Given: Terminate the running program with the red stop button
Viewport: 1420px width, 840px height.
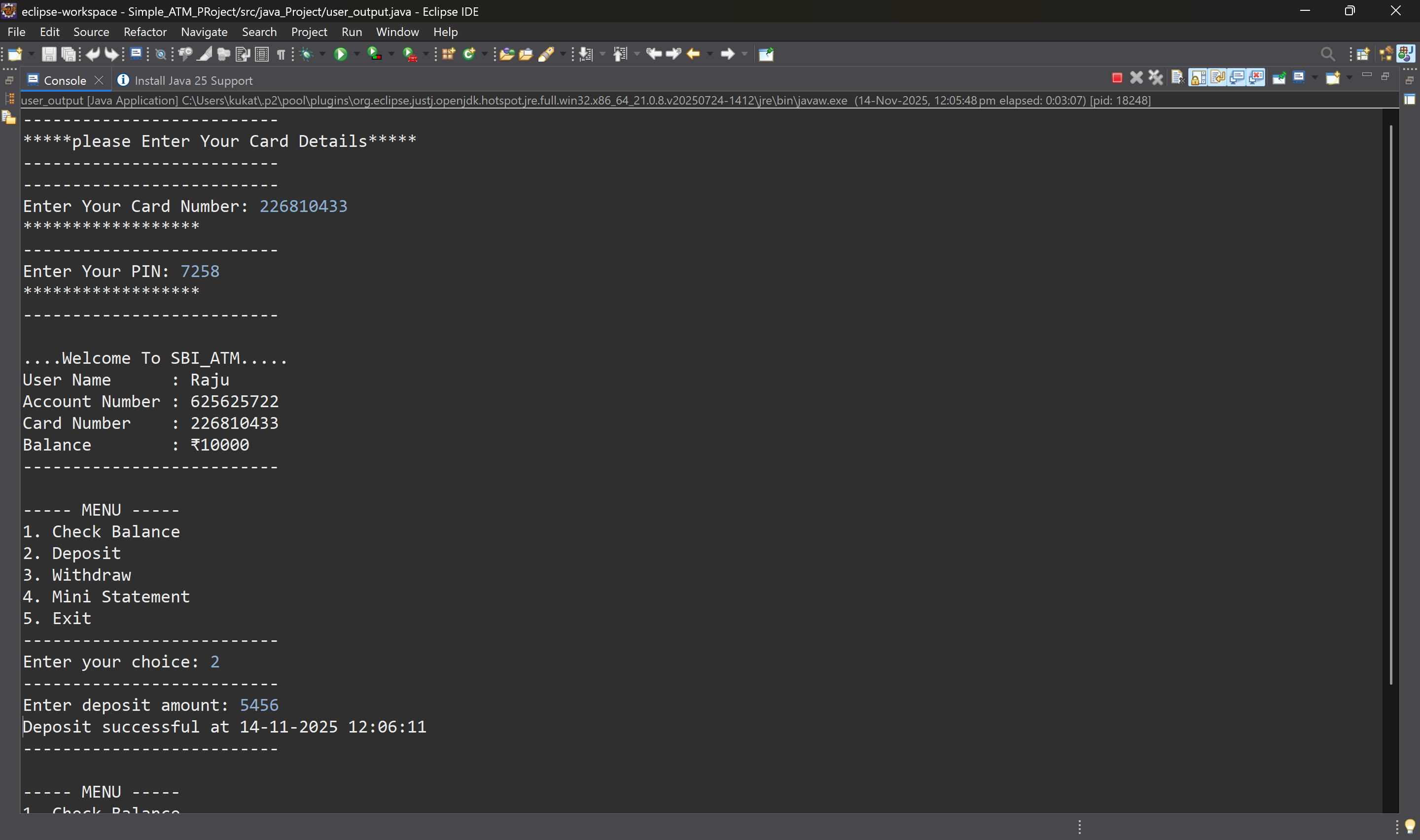Looking at the screenshot, I should 1117,78.
